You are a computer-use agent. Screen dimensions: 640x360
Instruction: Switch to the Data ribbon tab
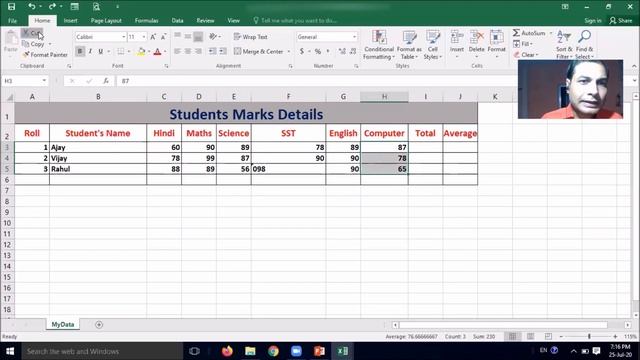click(x=177, y=20)
